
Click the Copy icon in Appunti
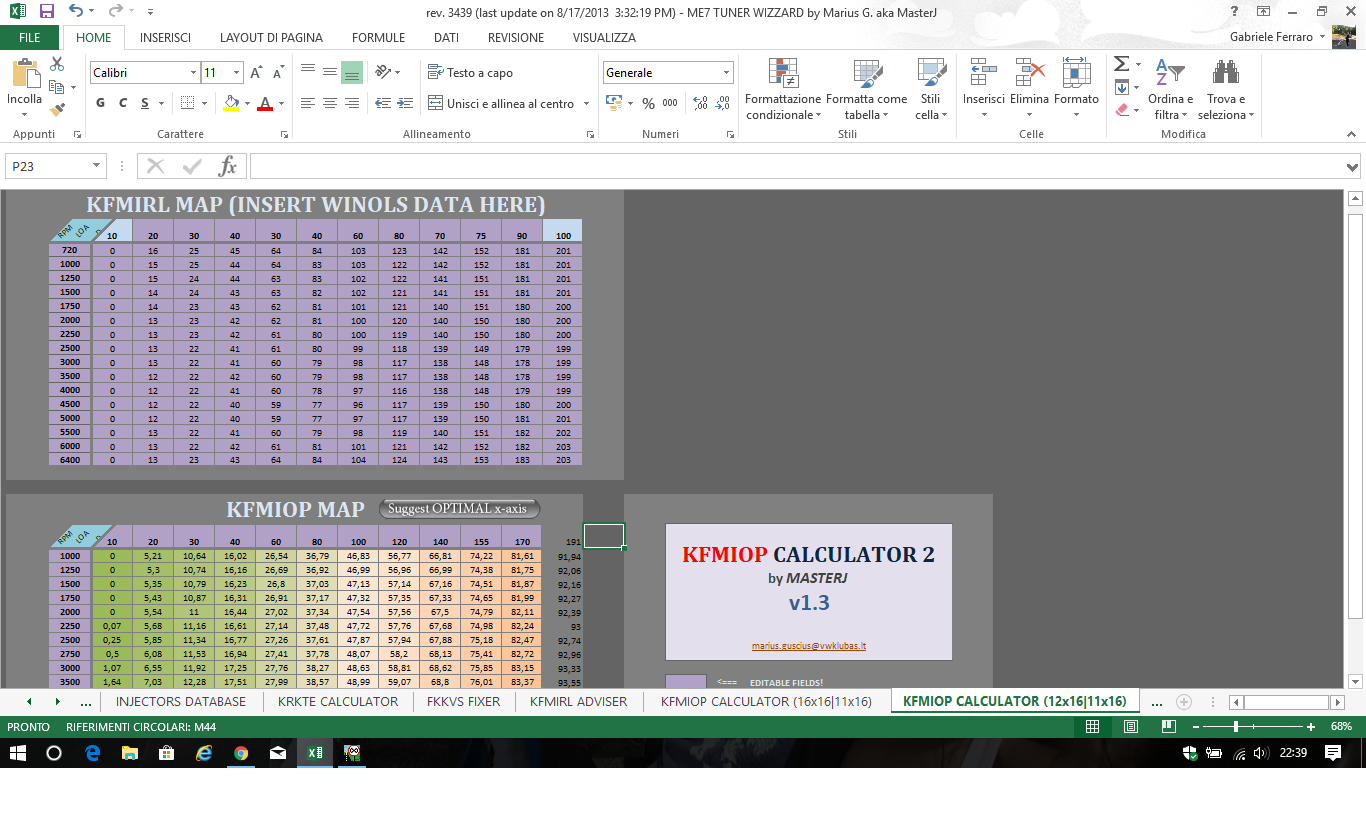[x=57, y=87]
